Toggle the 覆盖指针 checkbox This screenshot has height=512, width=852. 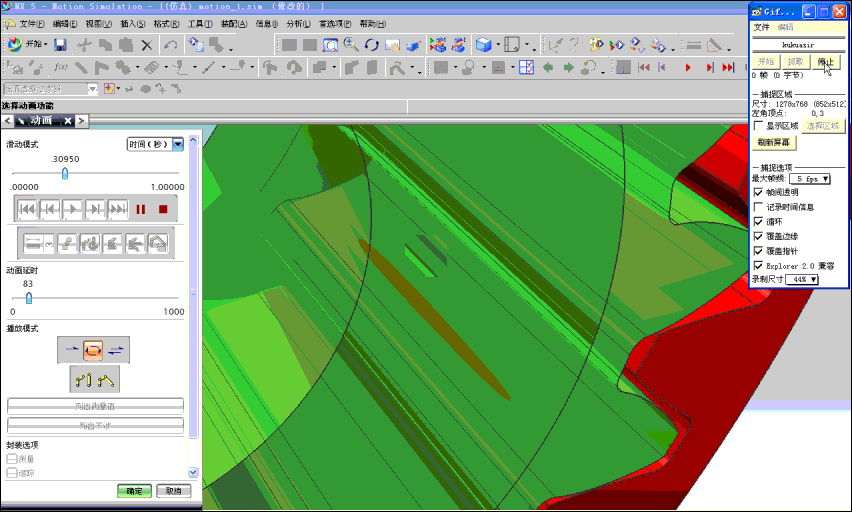759,251
